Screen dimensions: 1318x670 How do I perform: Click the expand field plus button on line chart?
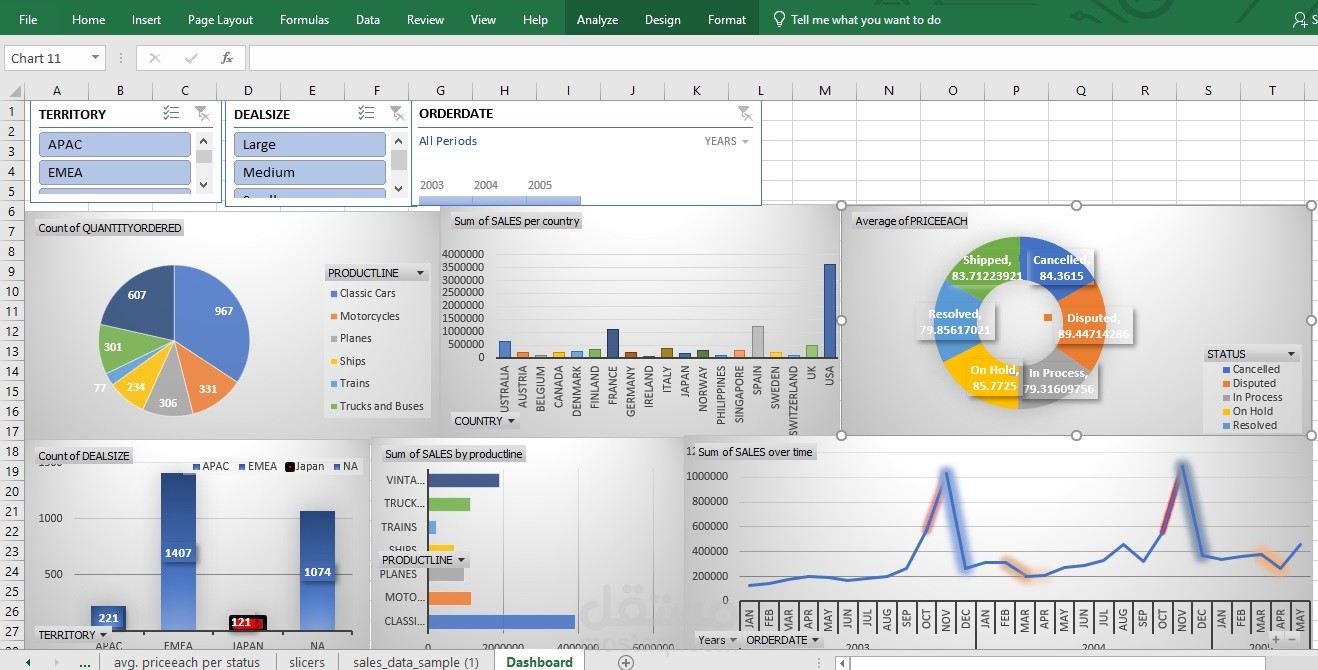(1275, 639)
